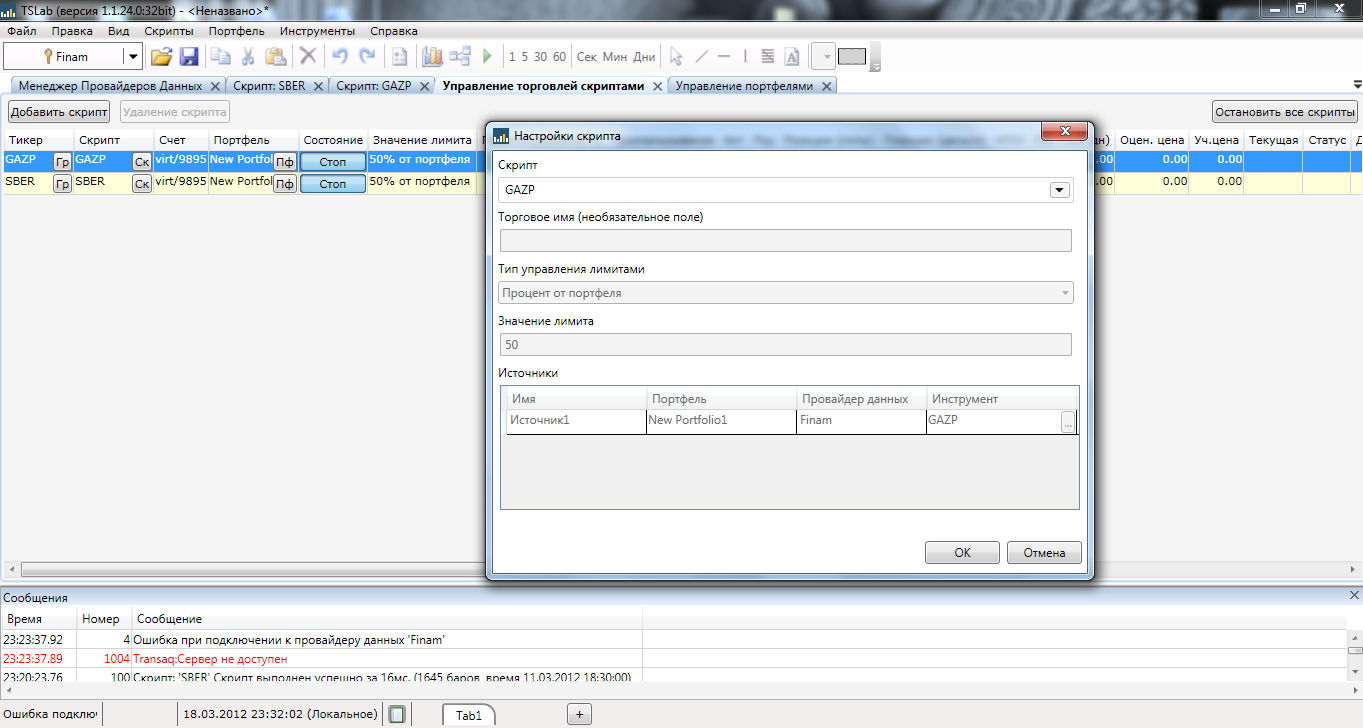The image size is (1363, 728).
Task: Click the X delete icon in toolbar
Action: [x=308, y=57]
